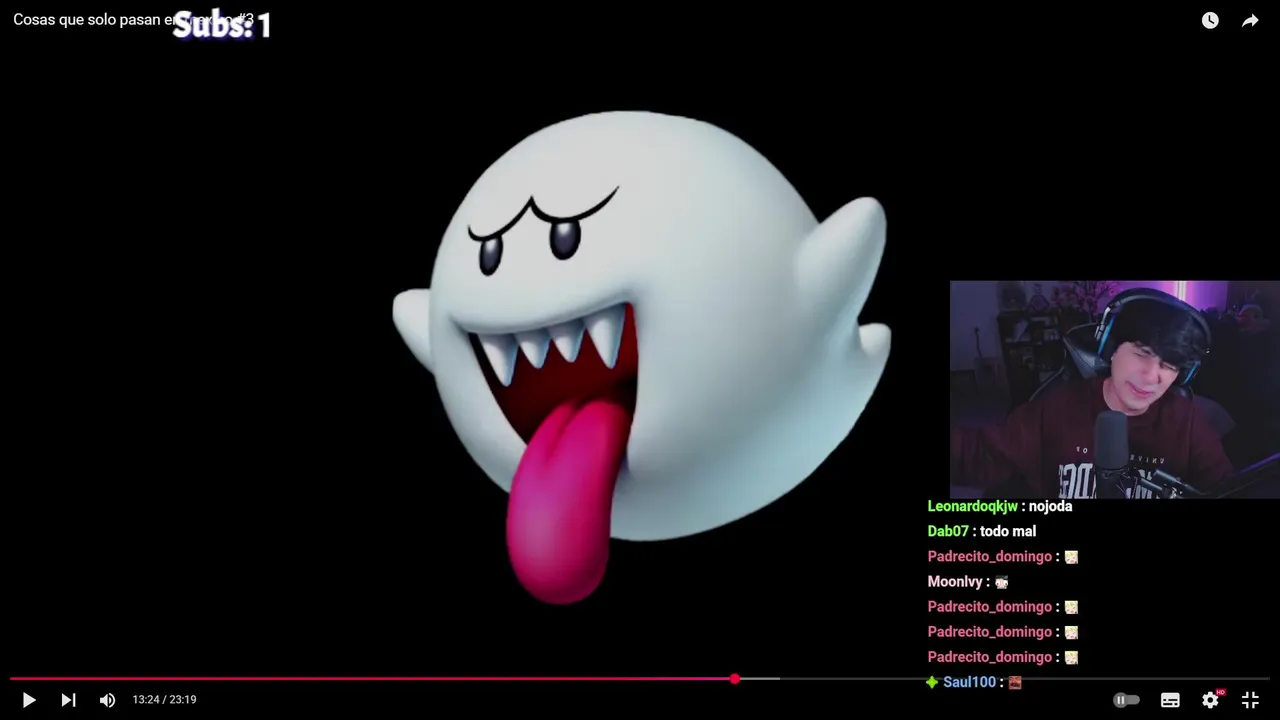Click chat username Saul100

(x=969, y=682)
